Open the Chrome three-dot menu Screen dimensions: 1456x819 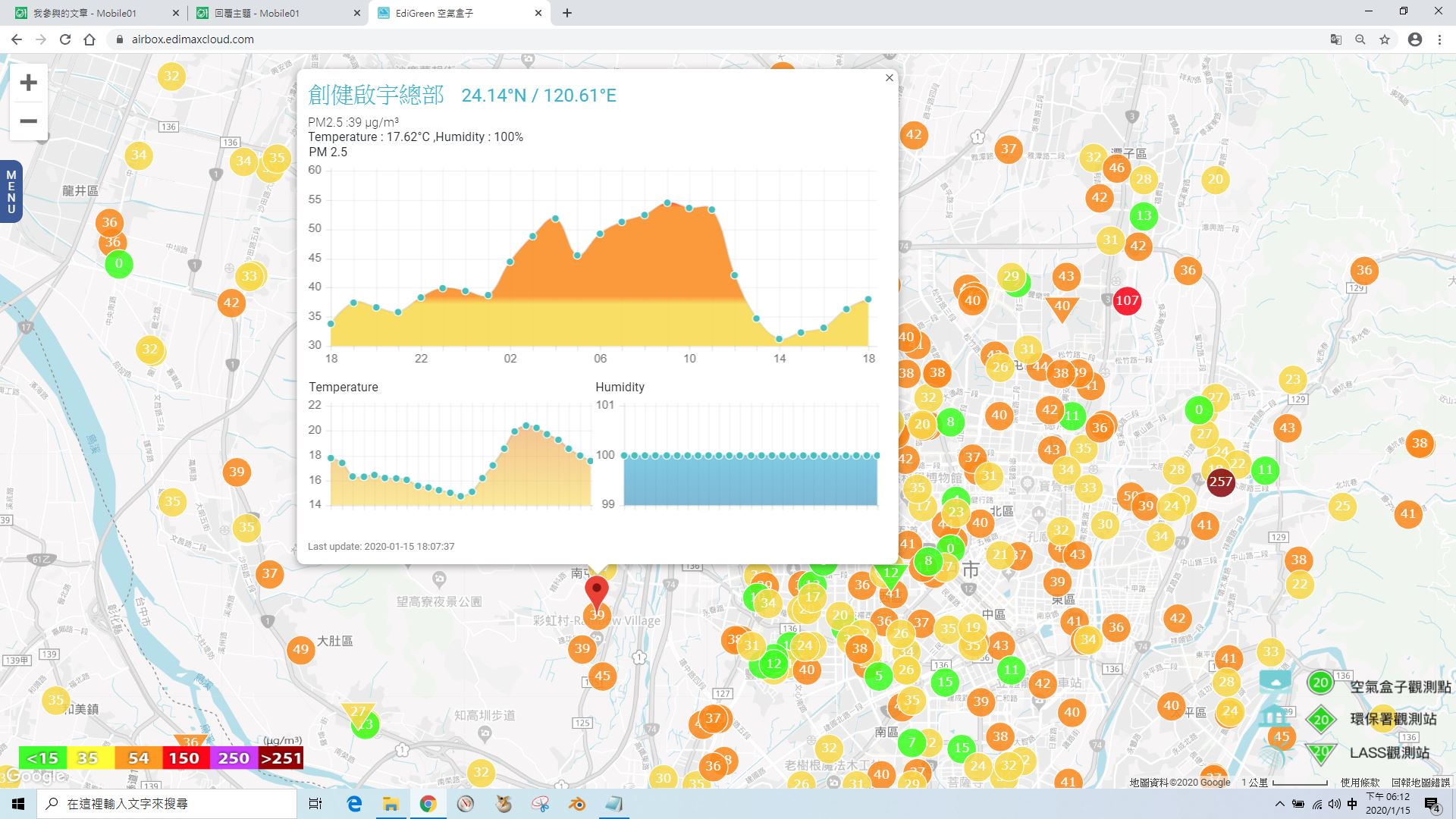coord(1439,39)
